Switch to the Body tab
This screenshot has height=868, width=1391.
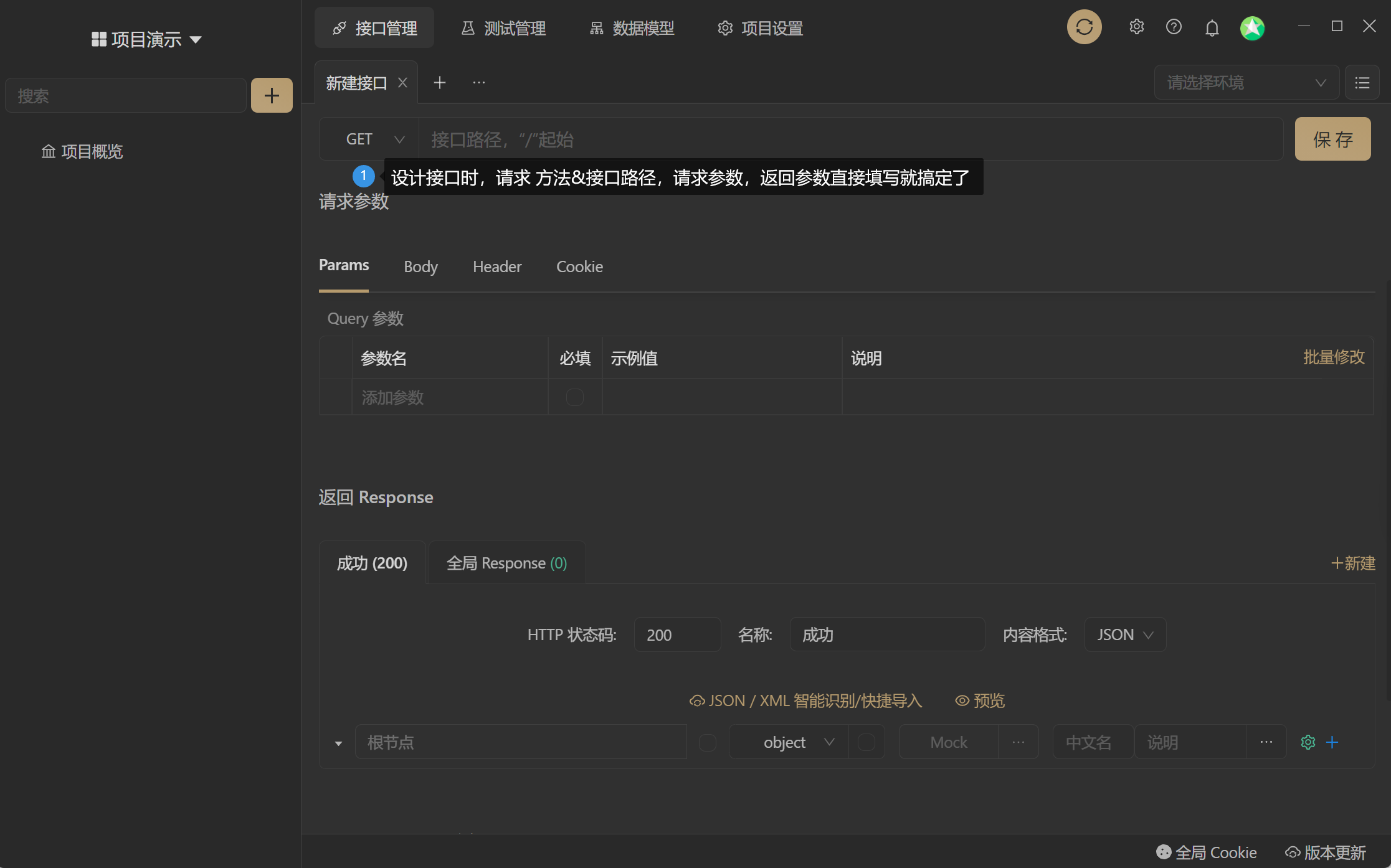[420, 267]
